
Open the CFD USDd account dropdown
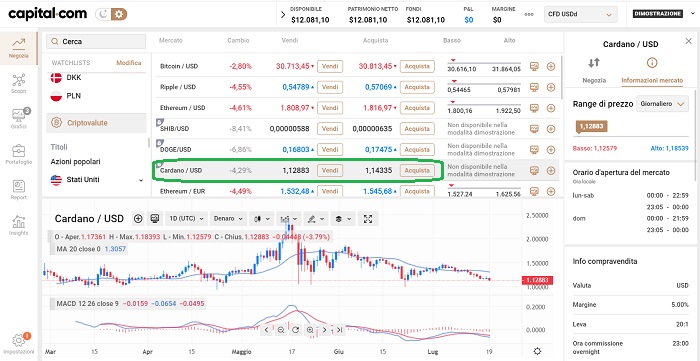tap(580, 14)
